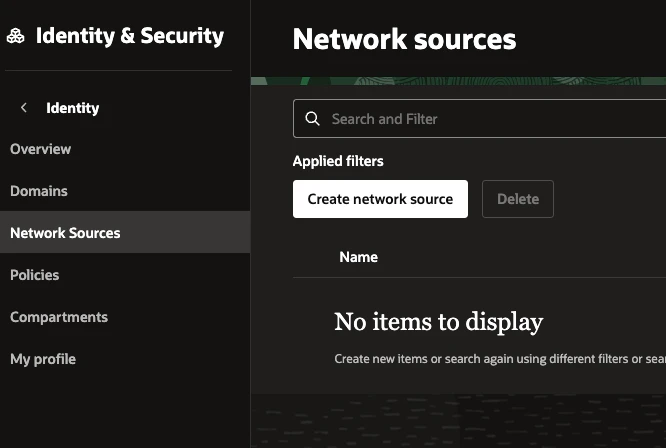Screen dimensions: 666x448
Task: Open the Overview sidebar item
Action: [x=40, y=149]
